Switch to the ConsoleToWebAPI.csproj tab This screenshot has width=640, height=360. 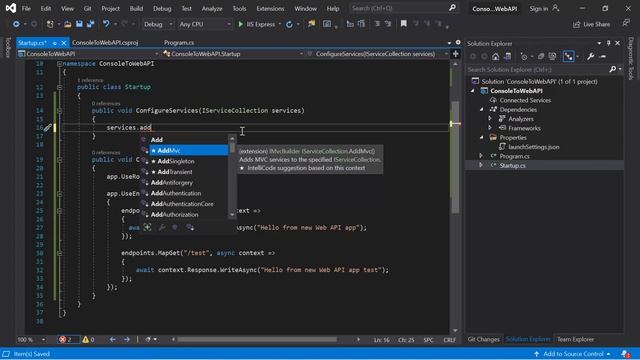coord(105,43)
